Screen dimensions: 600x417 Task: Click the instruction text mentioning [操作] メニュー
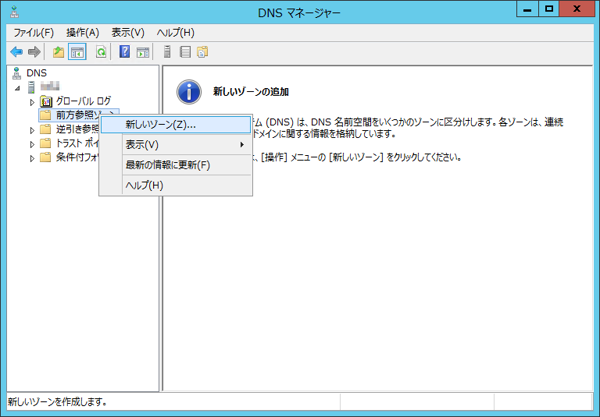(x=357, y=157)
